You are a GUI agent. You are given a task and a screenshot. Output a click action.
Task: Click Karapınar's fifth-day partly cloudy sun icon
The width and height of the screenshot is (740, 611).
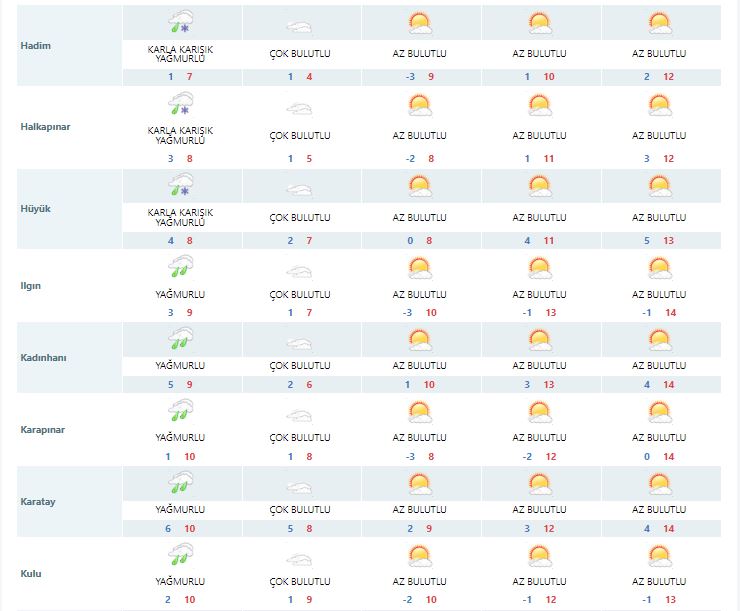click(660, 412)
